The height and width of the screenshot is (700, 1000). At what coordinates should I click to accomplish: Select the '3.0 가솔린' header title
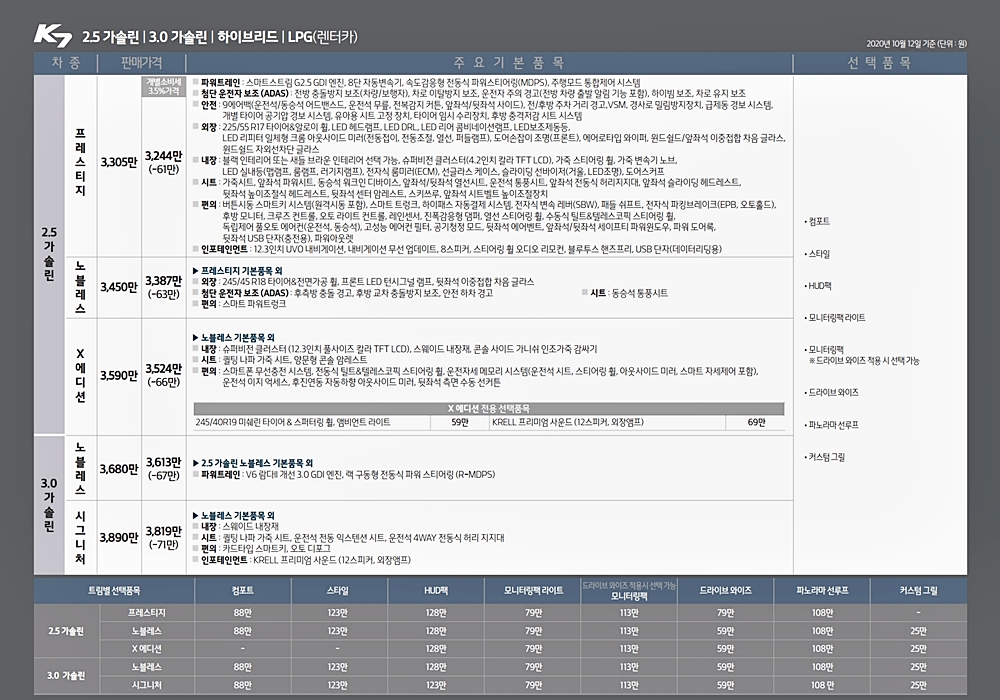coord(178,38)
